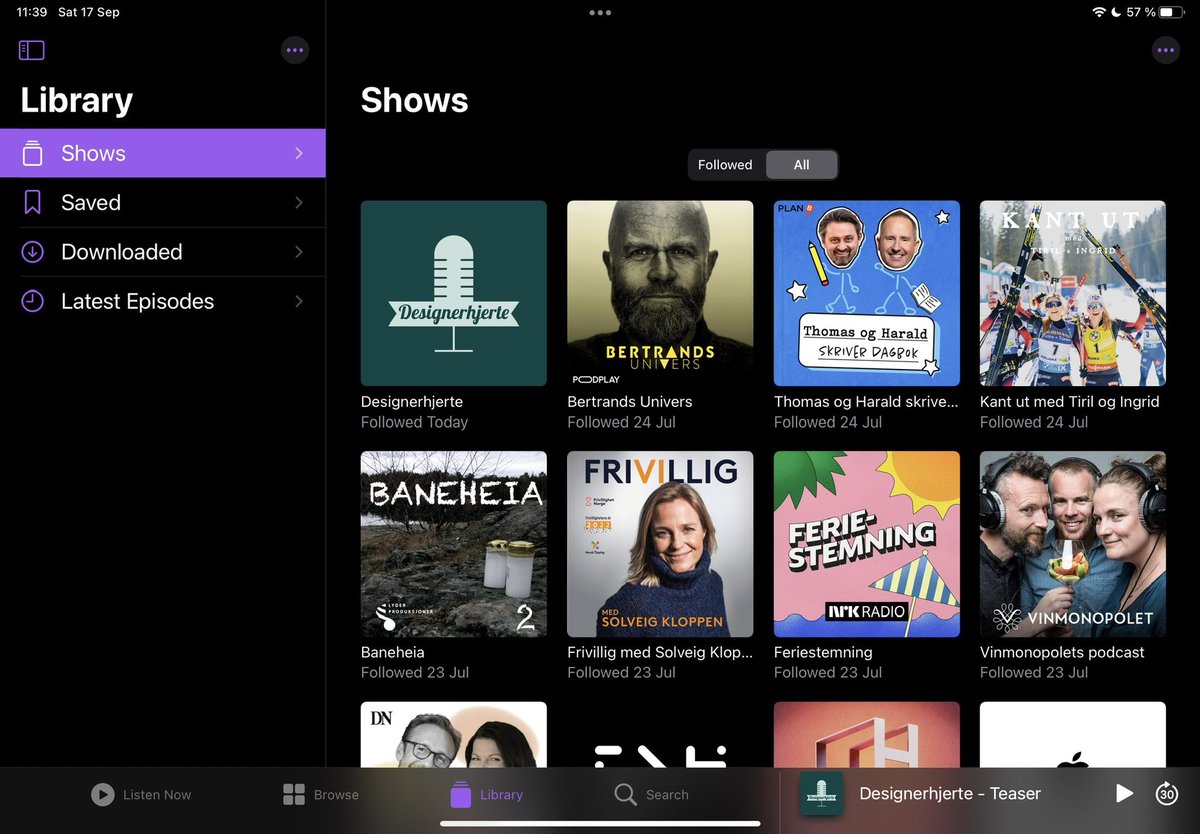Screen dimensions: 1200x834
Task: Go to the Search tab
Action: click(652, 795)
